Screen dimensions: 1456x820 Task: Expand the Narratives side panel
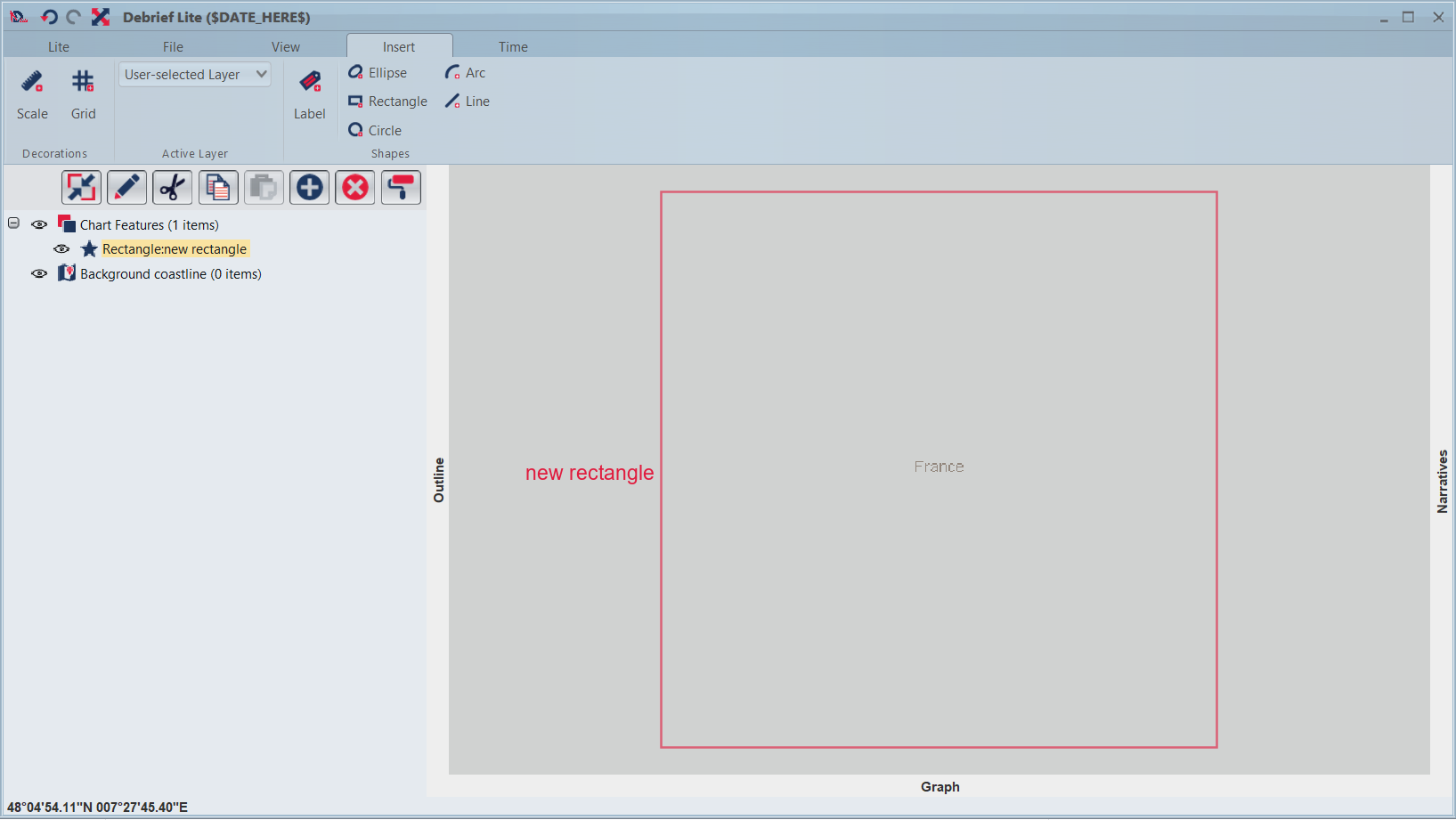coord(1443,481)
